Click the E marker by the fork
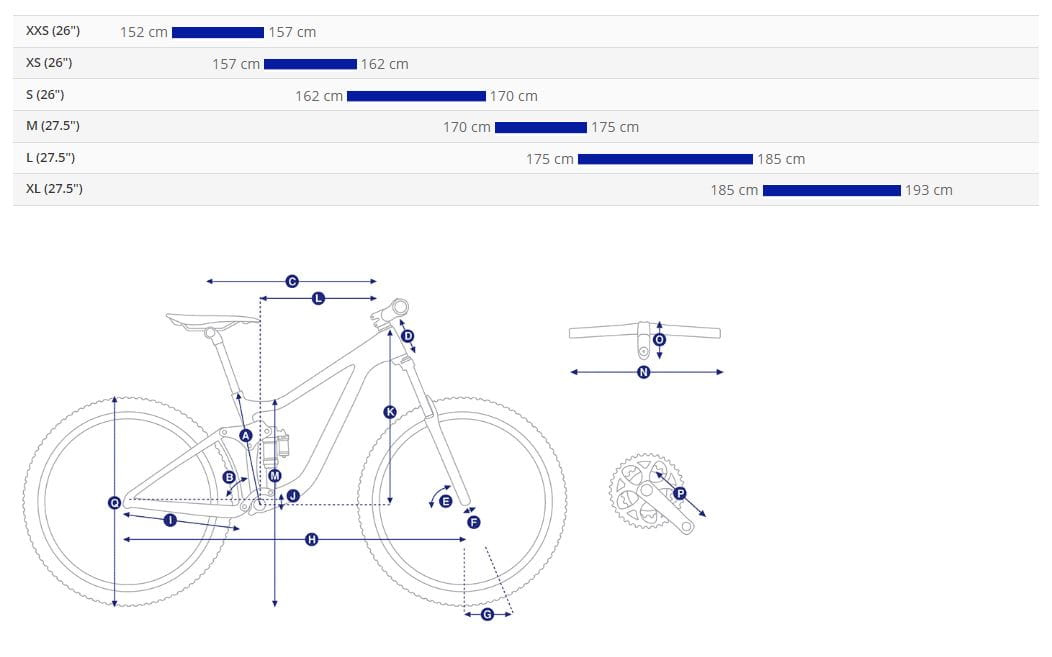The width and height of the screenshot is (1052, 657). click(446, 501)
